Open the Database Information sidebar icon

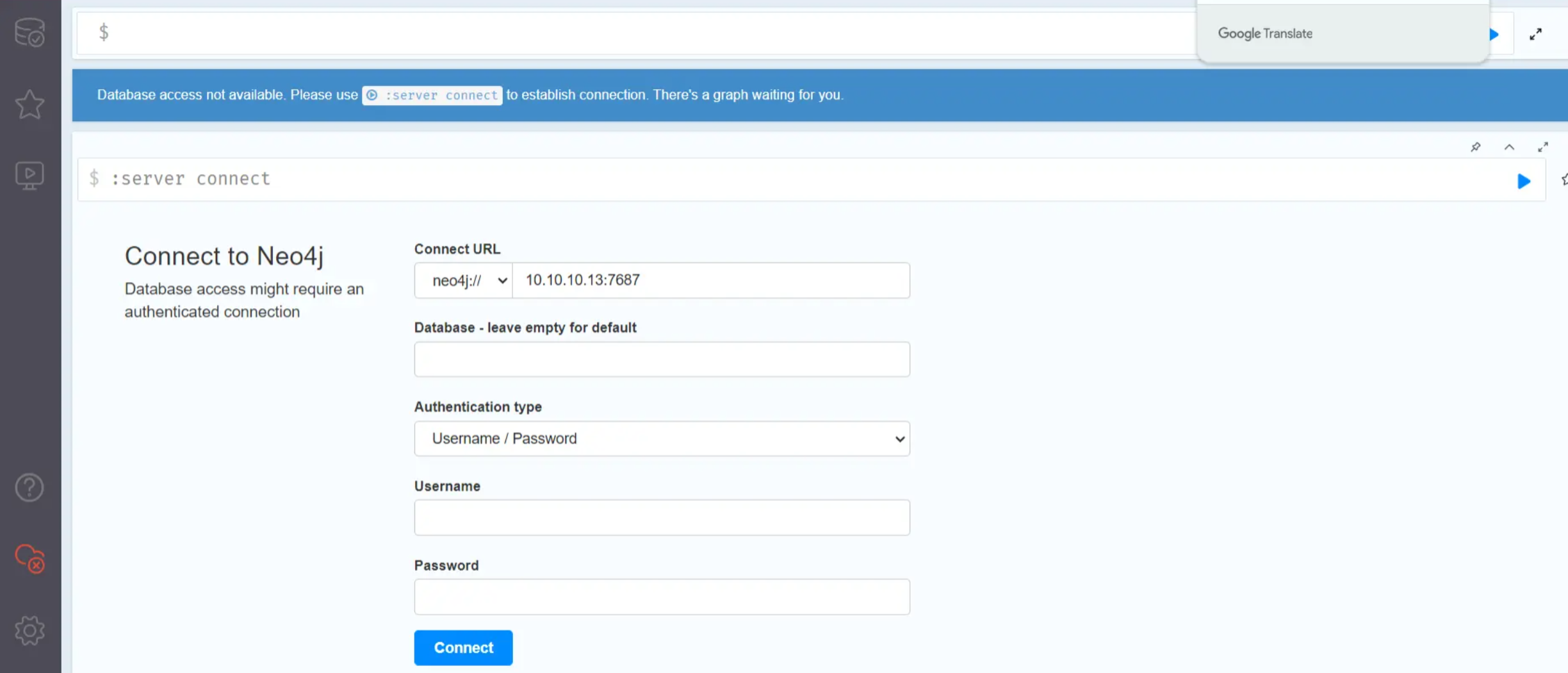point(29,32)
